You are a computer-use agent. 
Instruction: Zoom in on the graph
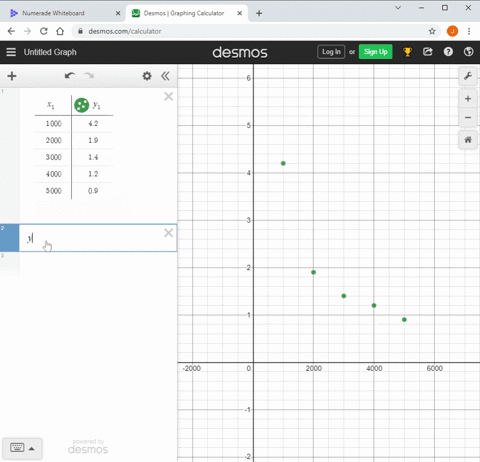point(468,99)
